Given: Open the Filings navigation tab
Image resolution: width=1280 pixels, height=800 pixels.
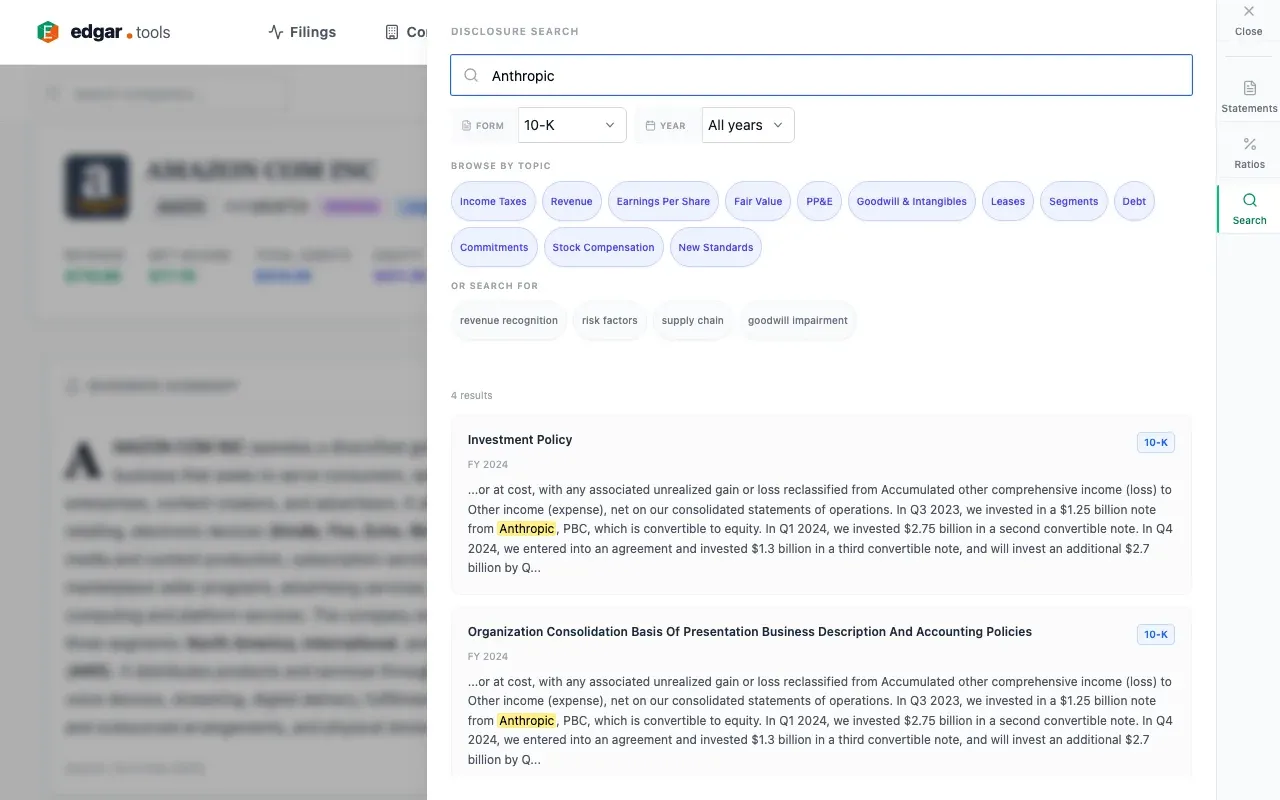Looking at the screenshot, I should pos(302,32).
